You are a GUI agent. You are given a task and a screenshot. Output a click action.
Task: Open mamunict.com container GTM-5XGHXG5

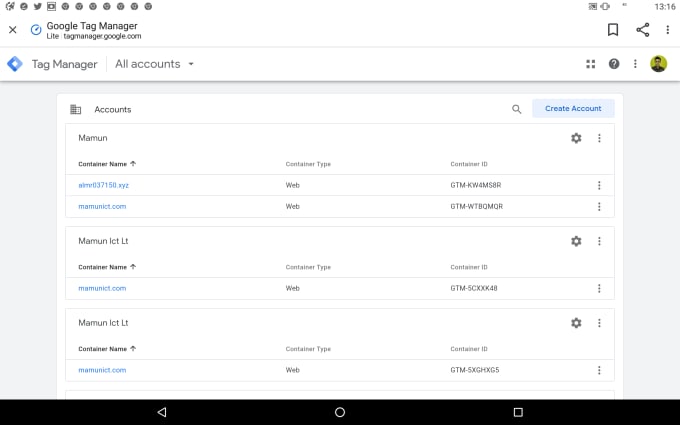point(102,370)
